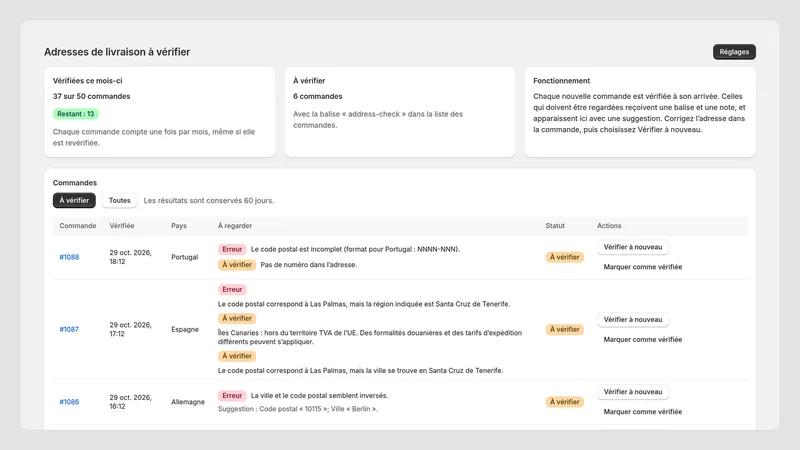Click the Erreur badge in order #1088 row

point(232,249)
